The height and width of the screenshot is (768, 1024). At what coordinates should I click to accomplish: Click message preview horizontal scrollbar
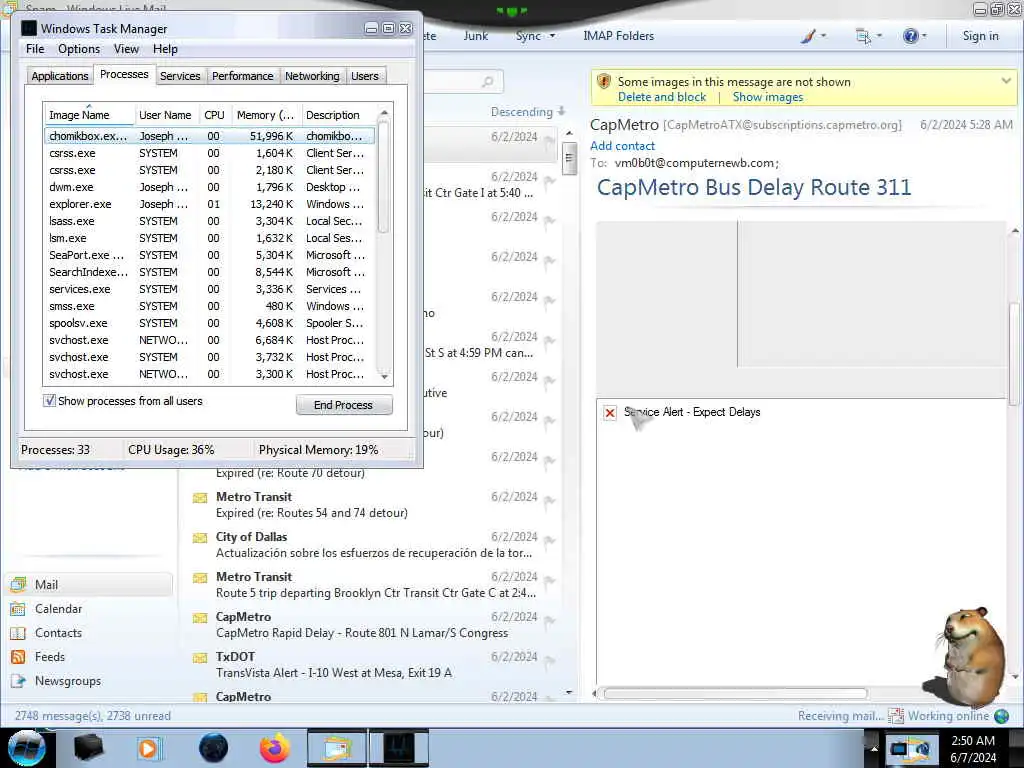(x=735, y=694)
